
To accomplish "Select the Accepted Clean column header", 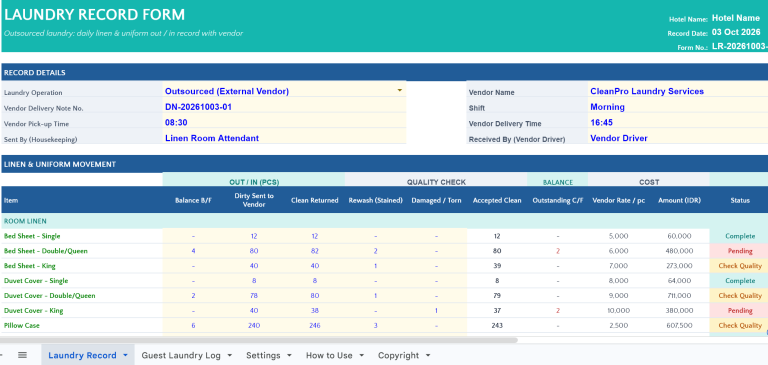I will click(497, 200).
